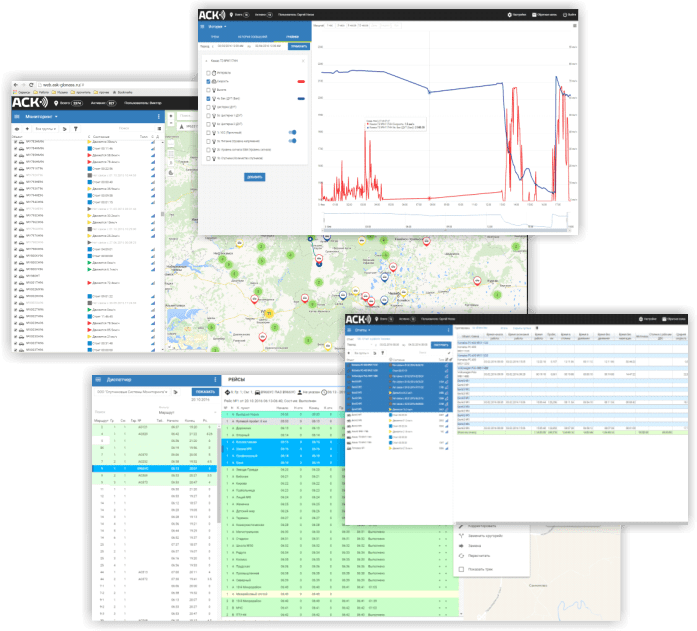This screenshot has width=697, height=631.
Task: Click the browser address bar
Action: tap(116, 84)
